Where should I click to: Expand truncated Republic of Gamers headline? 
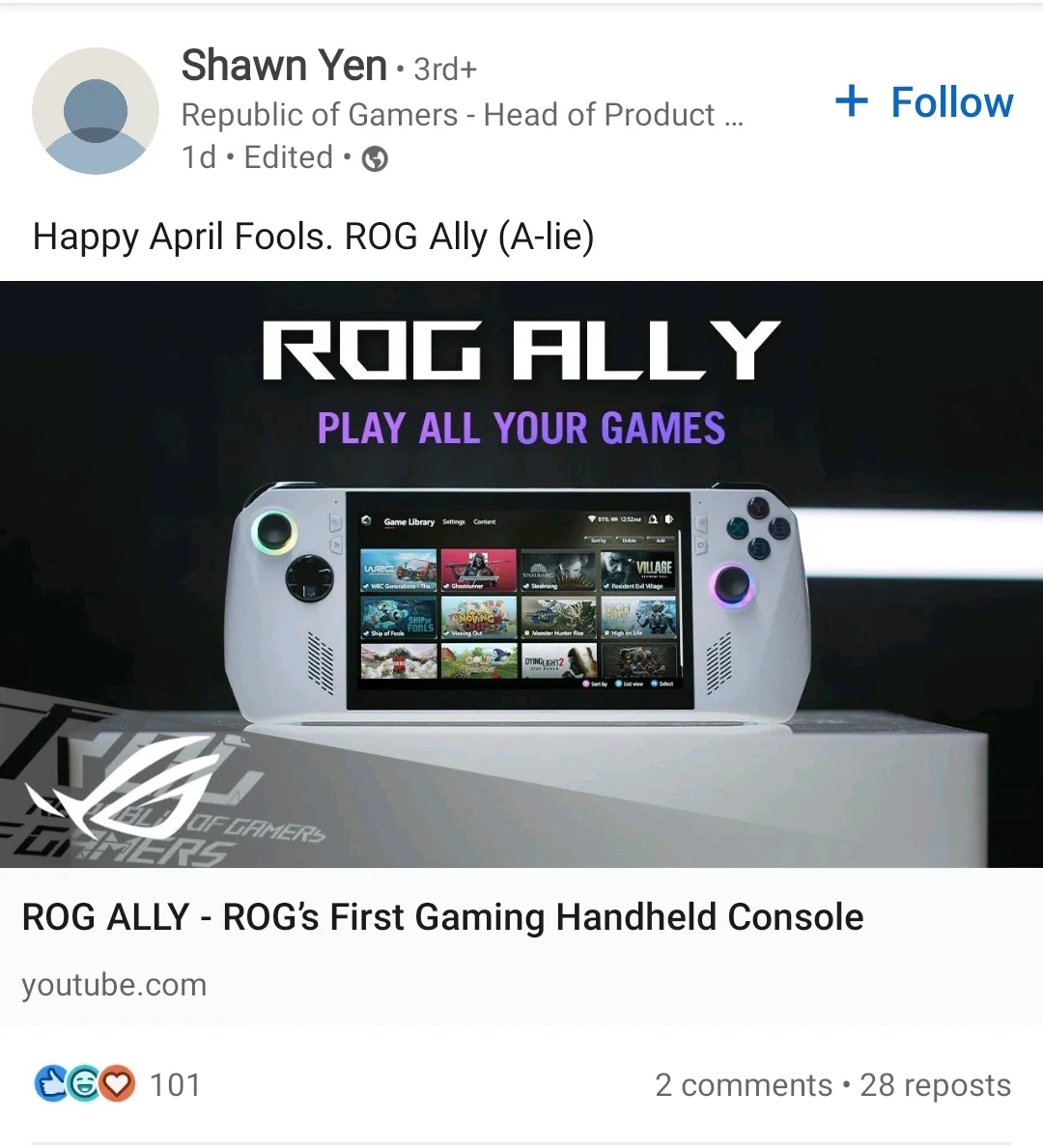point(734,116)
